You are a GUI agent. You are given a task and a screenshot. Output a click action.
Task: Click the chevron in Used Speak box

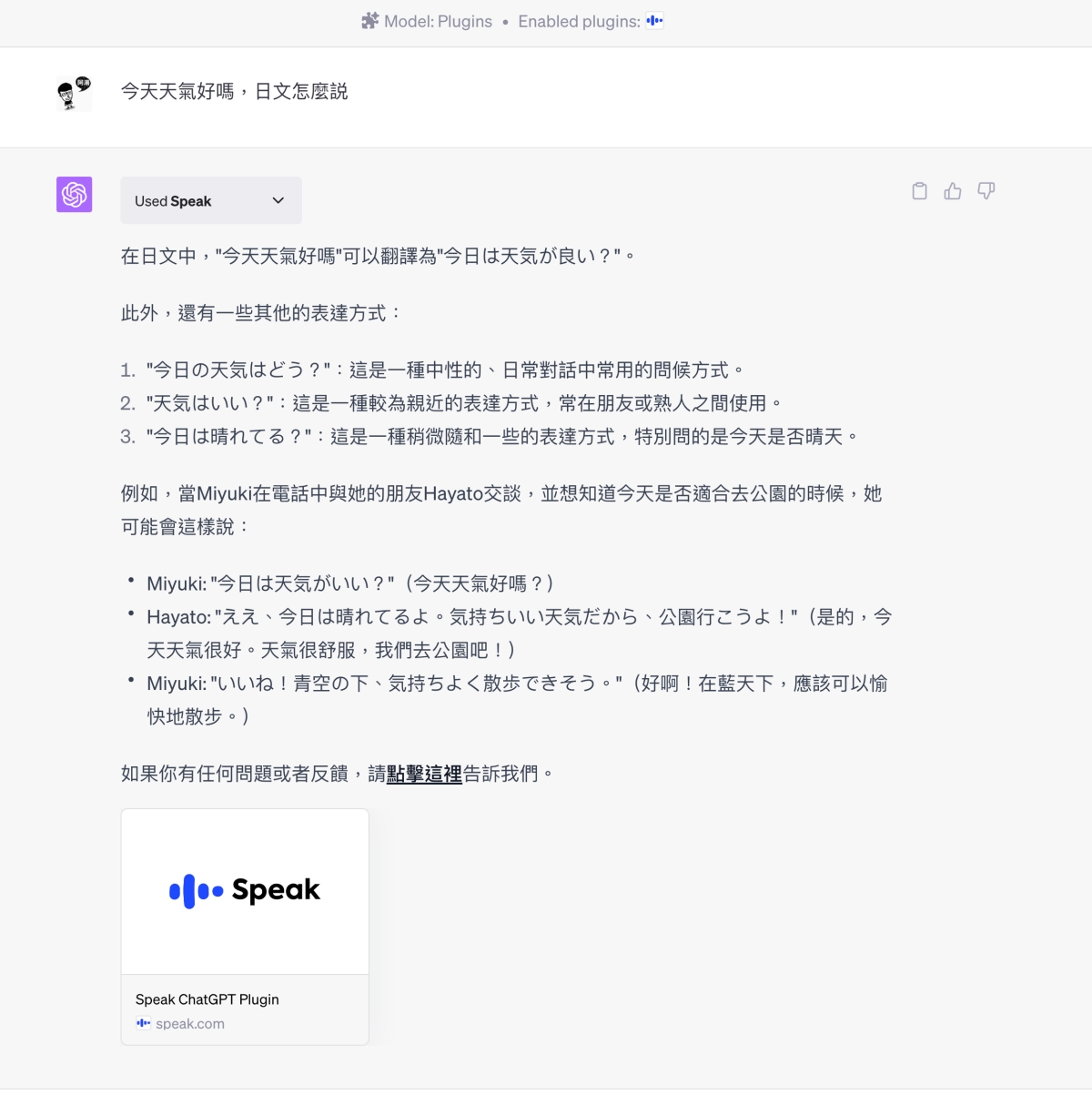click(278, 200)
